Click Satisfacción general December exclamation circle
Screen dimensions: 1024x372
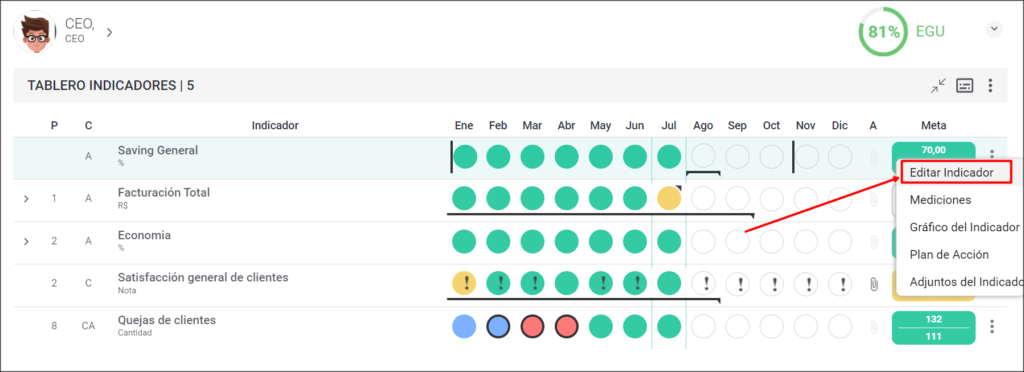click(x=840, y=284)
